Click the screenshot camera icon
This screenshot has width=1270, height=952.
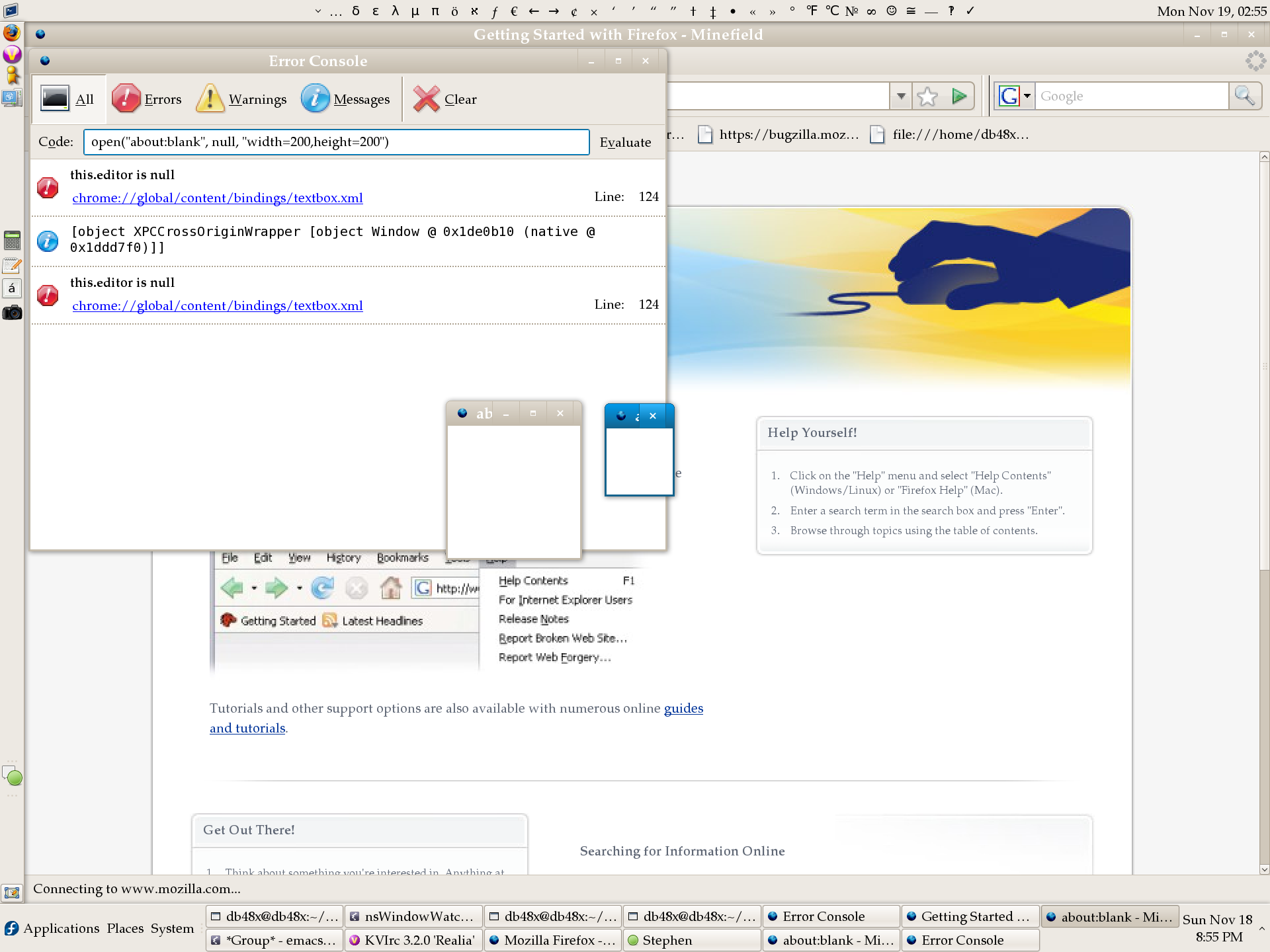(x=12, y=312)
